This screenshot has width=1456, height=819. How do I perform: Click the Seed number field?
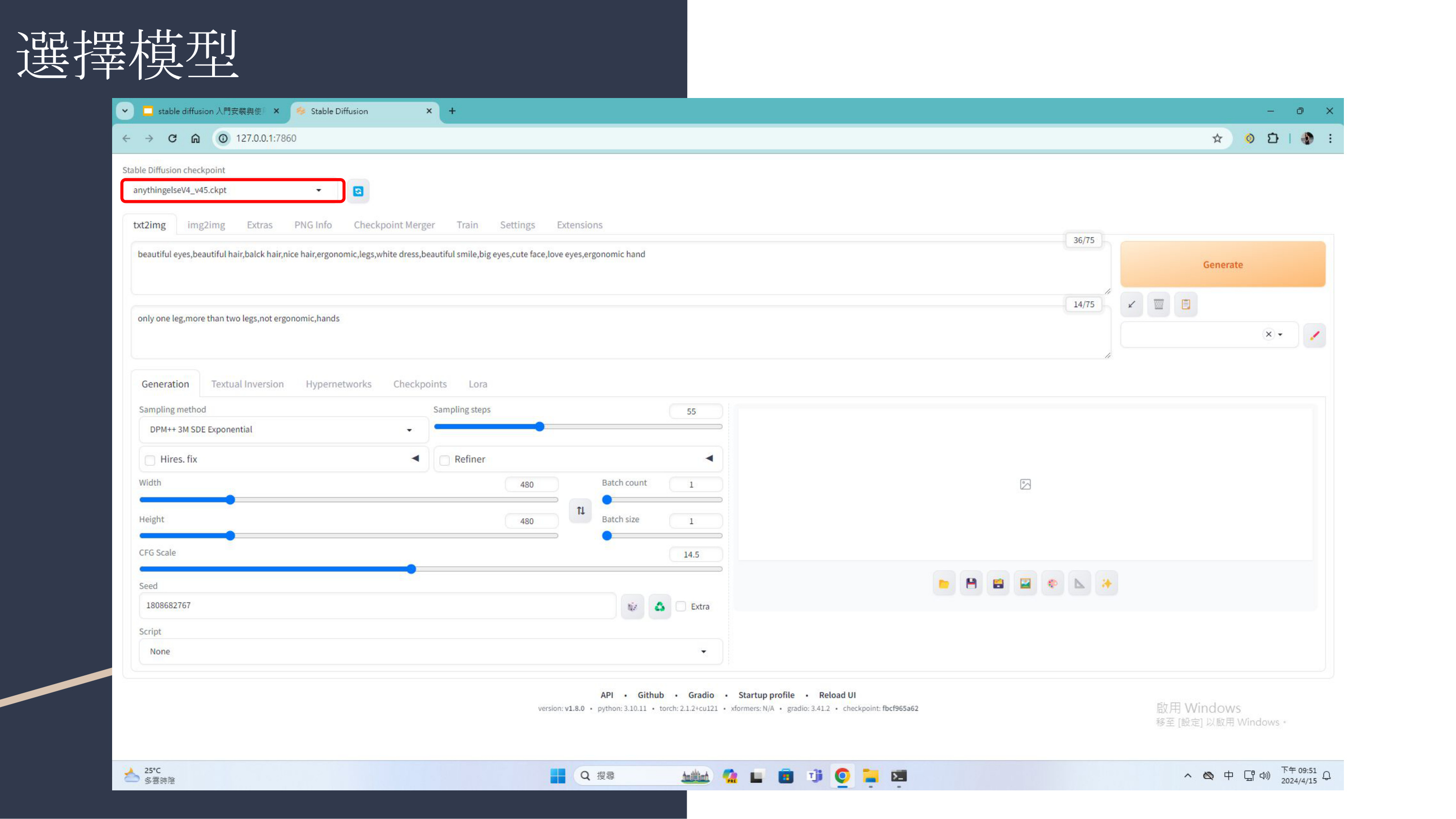[377, 606]
